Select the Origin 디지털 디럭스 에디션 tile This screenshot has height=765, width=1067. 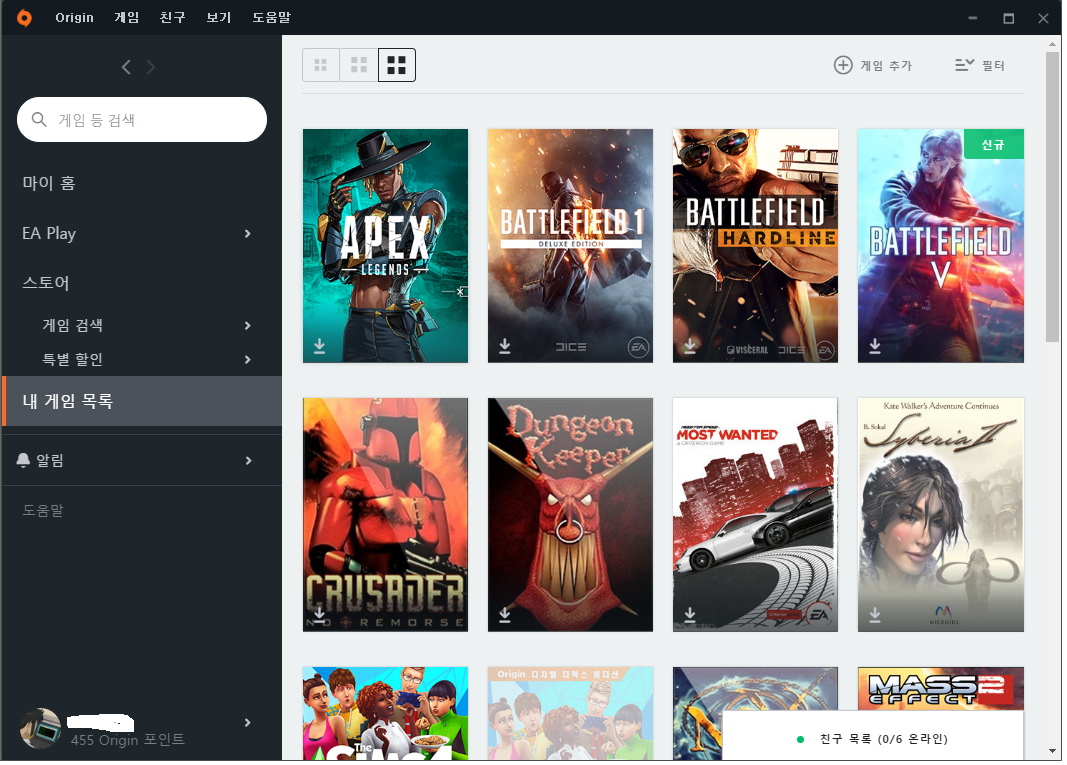point(570,713)
